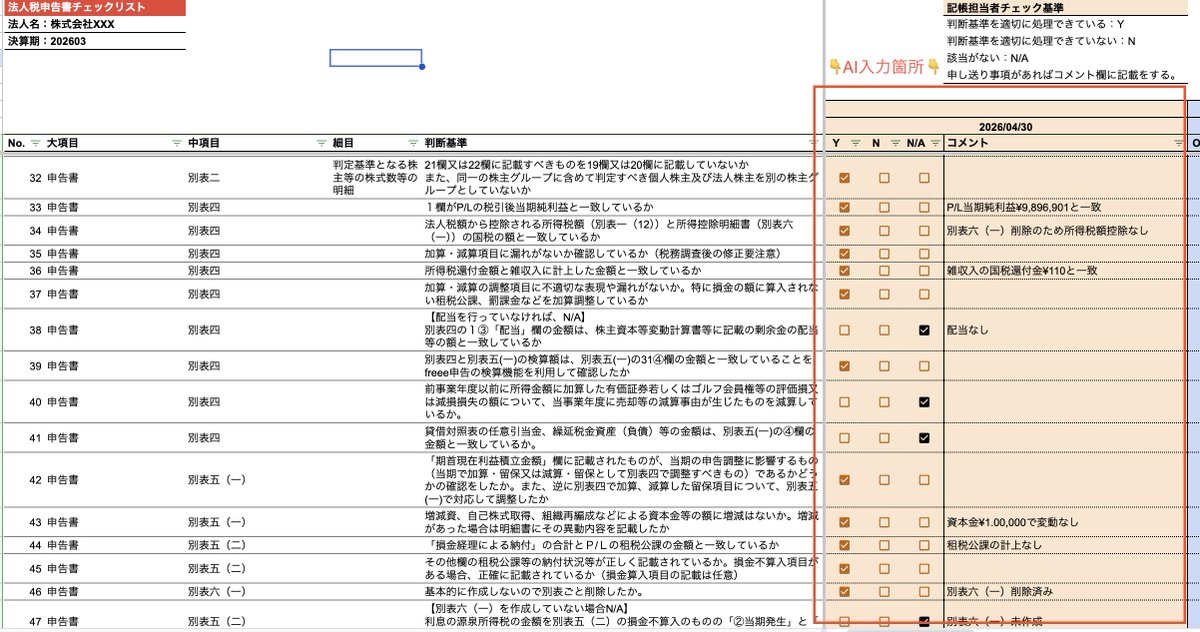Check the N checkbox for row 36
This screenshot has width=1200, height=632.
click(884, 271)
